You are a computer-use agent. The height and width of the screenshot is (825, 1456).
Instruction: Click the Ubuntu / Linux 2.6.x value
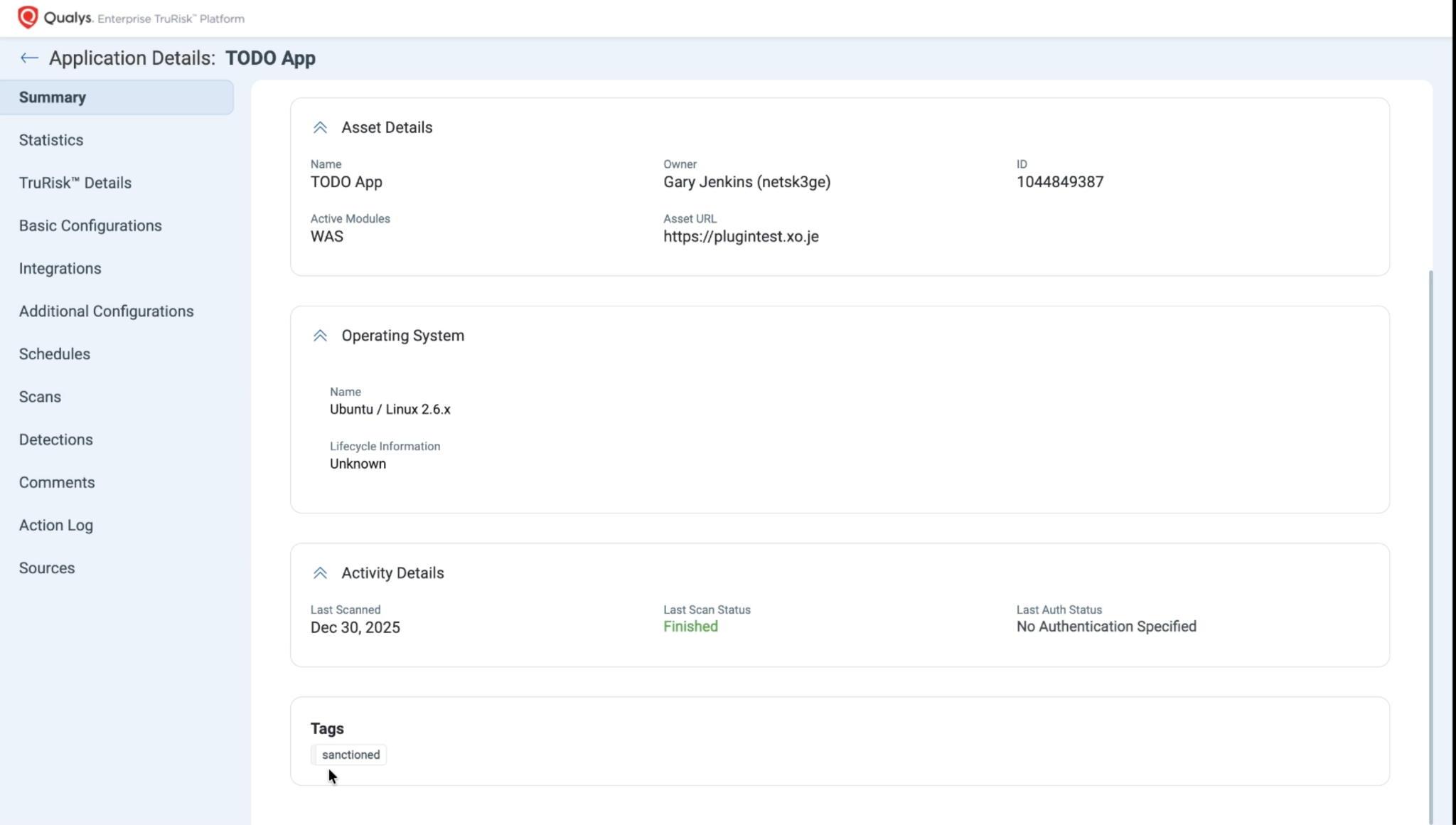(390, 410)
